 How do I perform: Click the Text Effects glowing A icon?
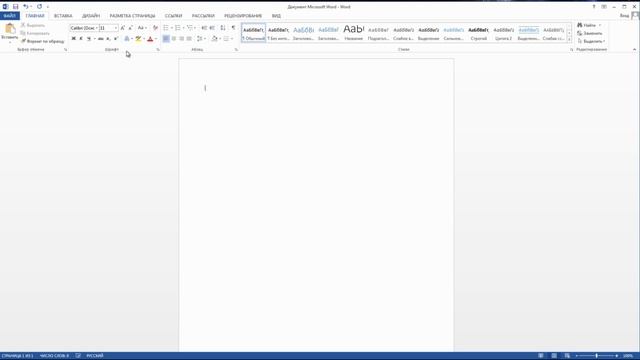coord(127,39)
